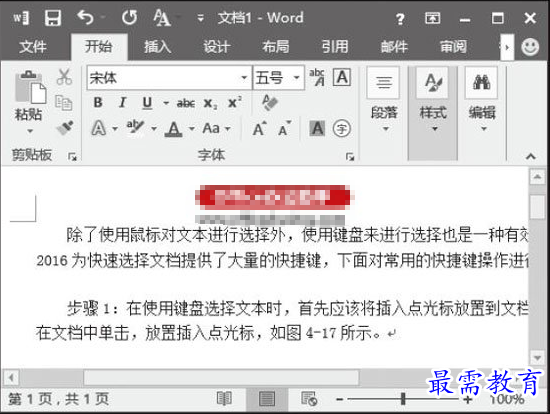Switch to the 设计 tab

(217, 47)
